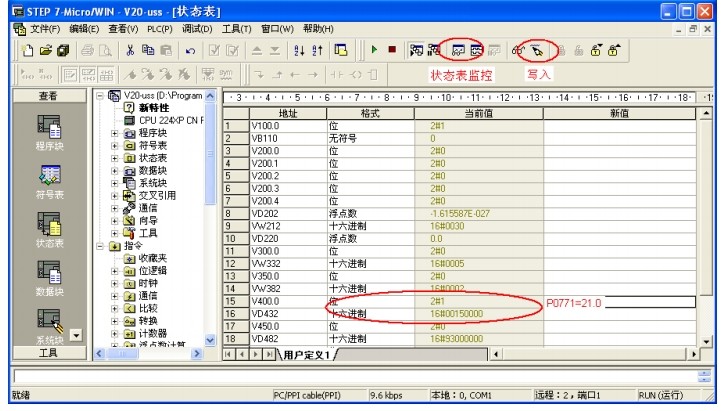Toggle chart status table monitoring
Screen dimensions: 726x411
(x=458, y=50)
